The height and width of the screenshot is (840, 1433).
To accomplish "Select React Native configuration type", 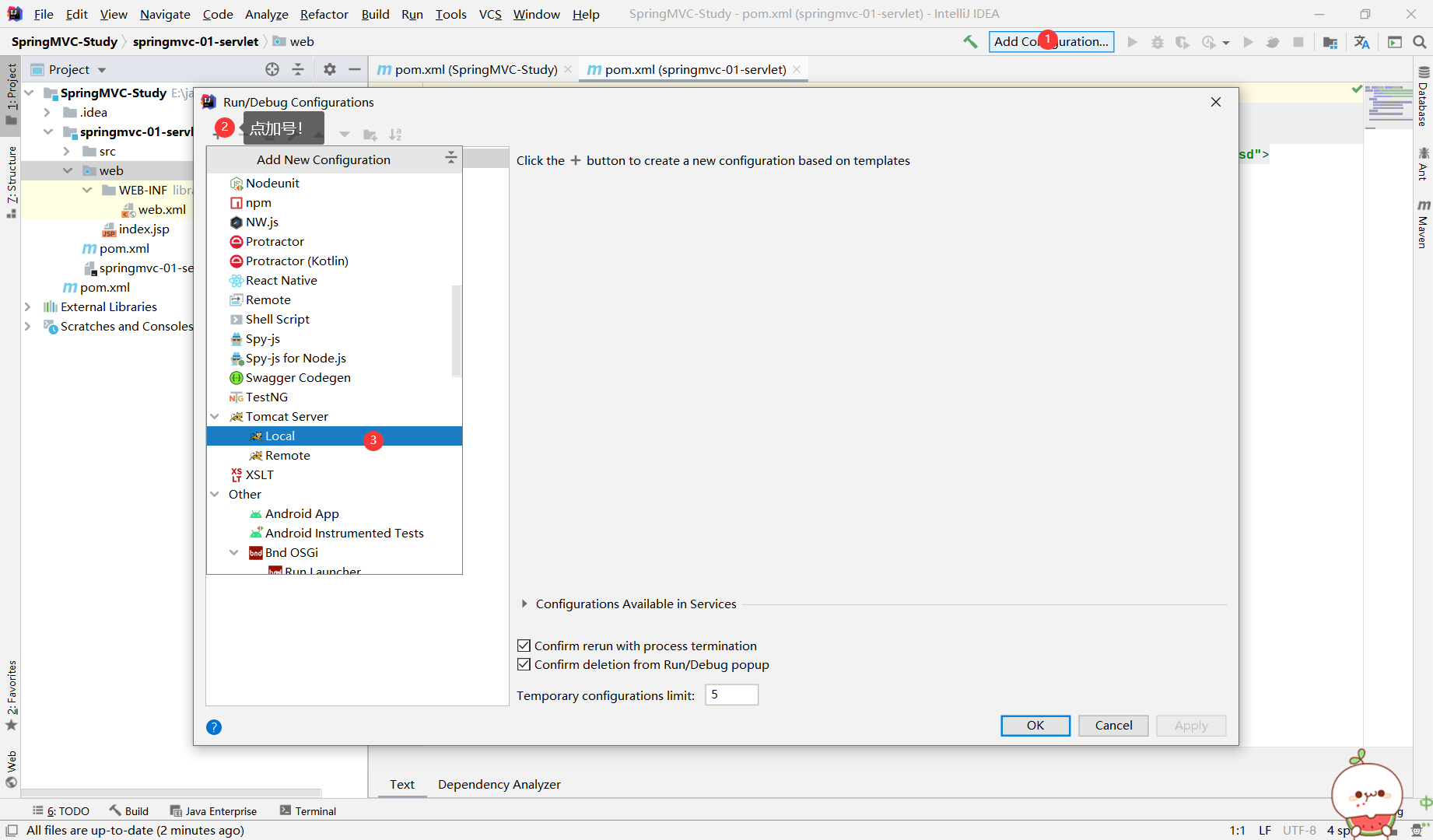I will tap(335, 280).
